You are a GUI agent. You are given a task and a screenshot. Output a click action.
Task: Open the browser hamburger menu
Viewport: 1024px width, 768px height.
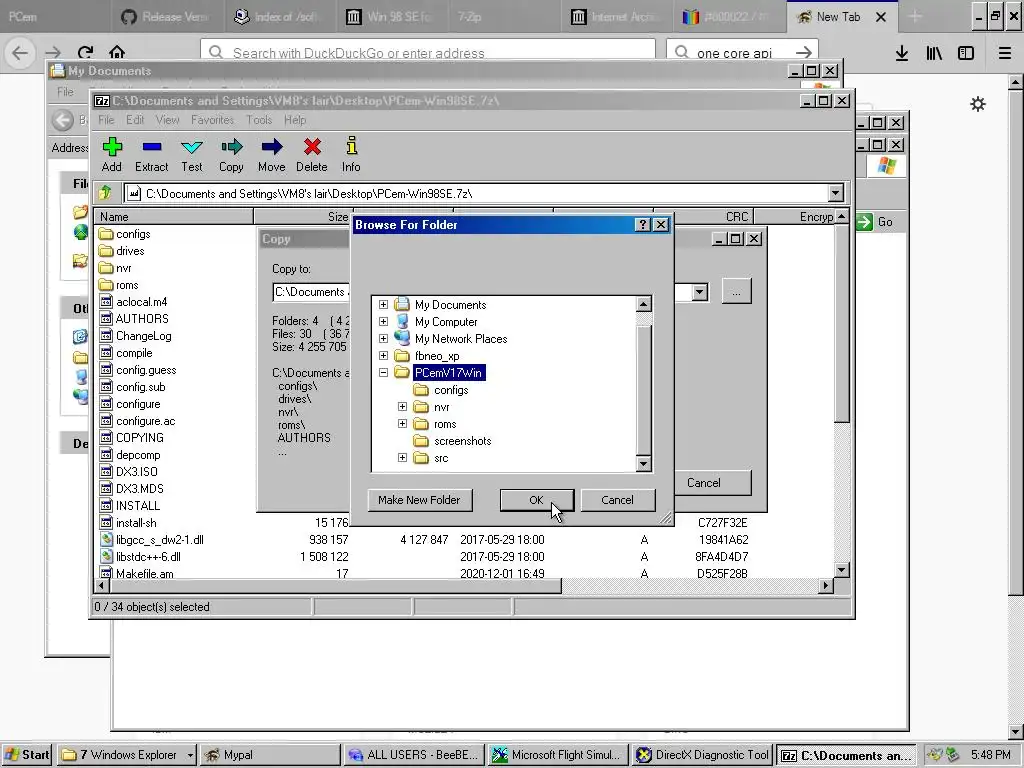1004,53
